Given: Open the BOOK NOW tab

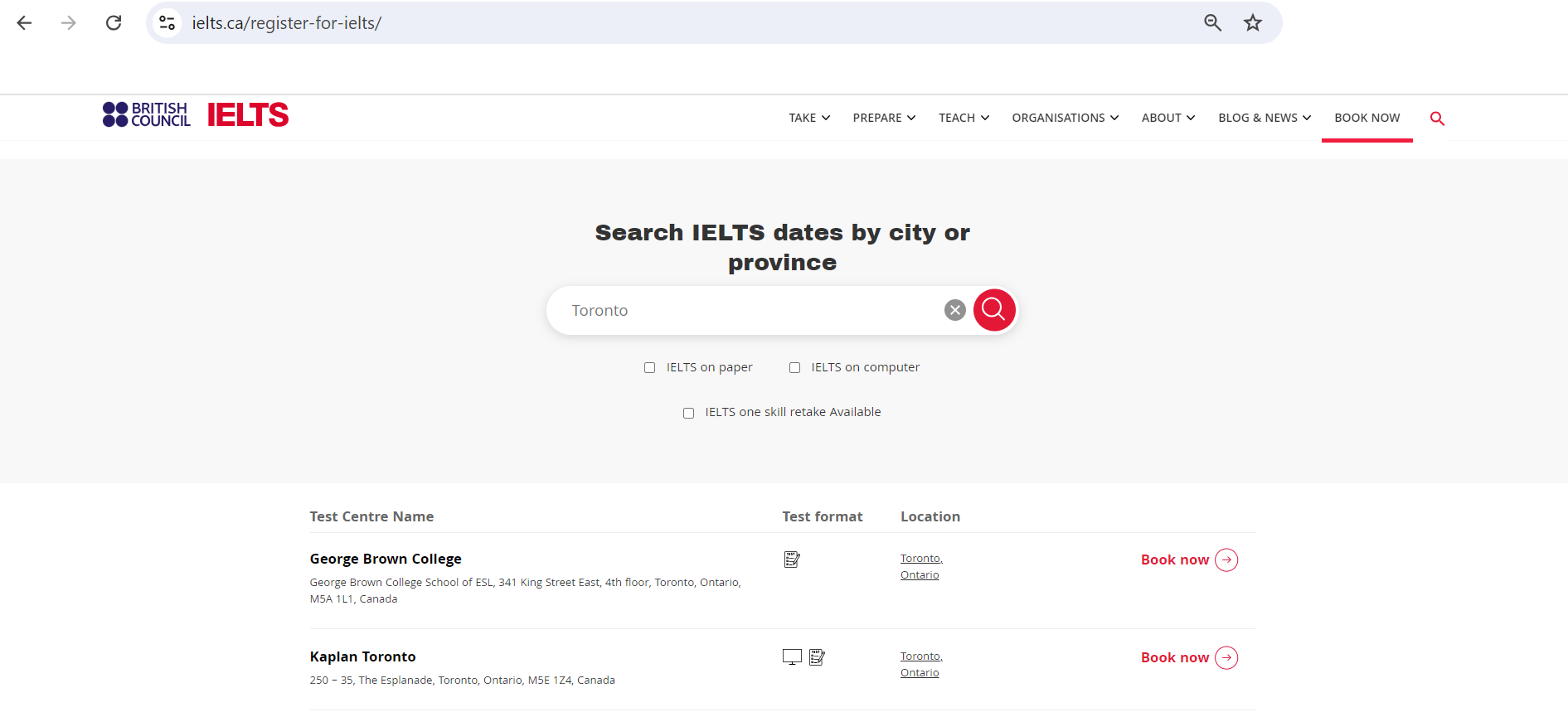Looking at the screenshot, I should click(x=1367, y=118).
